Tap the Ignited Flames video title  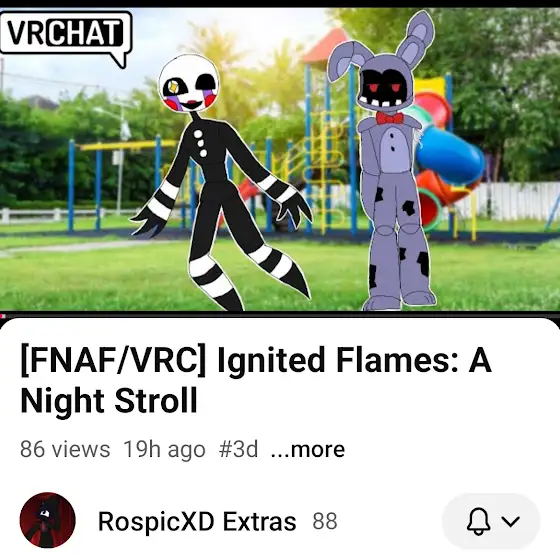click(256, 380)
